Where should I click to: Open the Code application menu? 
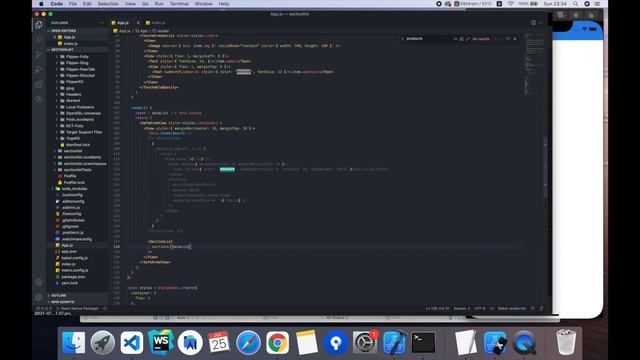[x=56, y=4]
